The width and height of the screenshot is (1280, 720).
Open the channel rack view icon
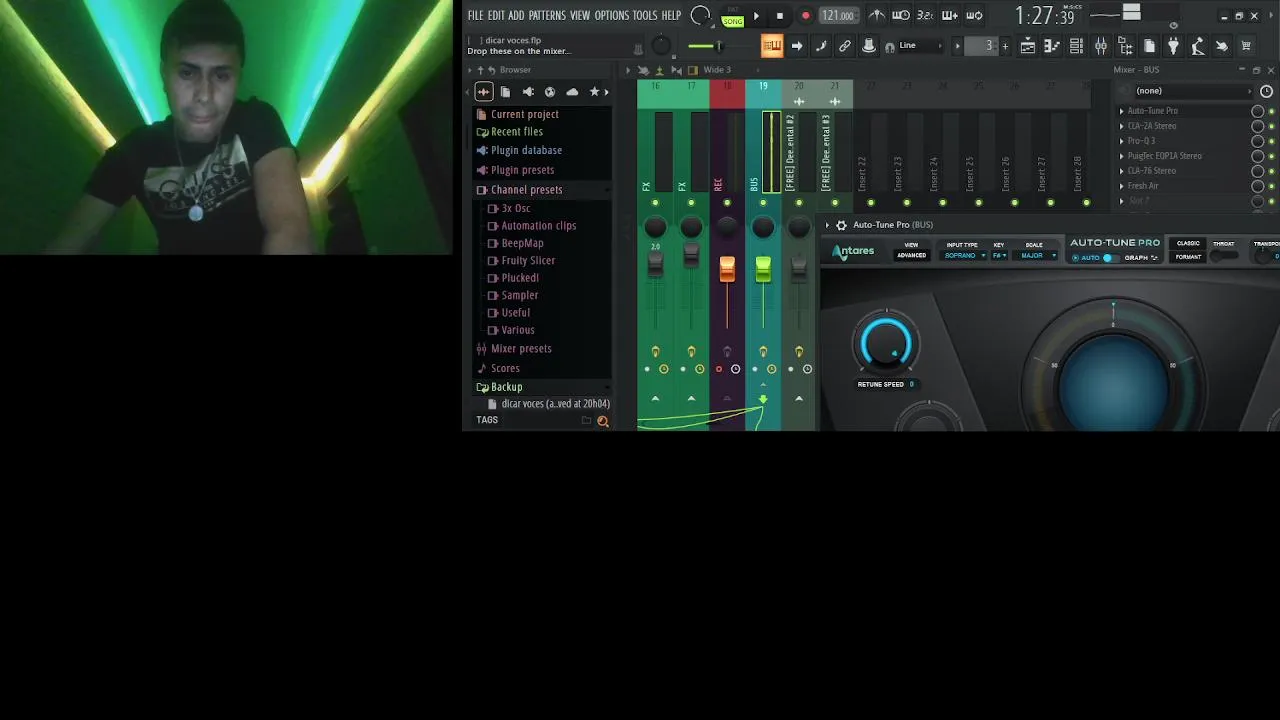point(1076,46)
